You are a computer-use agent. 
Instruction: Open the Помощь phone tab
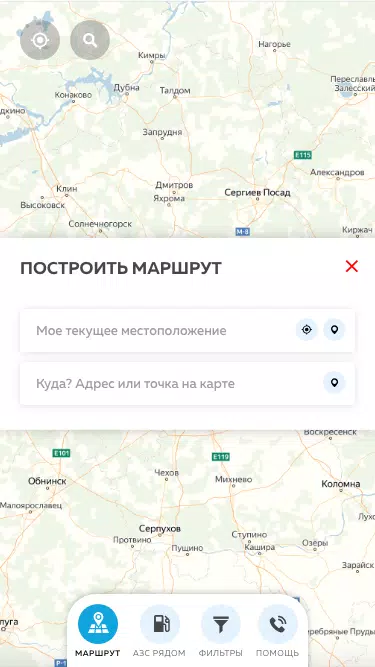coord(278,624)
